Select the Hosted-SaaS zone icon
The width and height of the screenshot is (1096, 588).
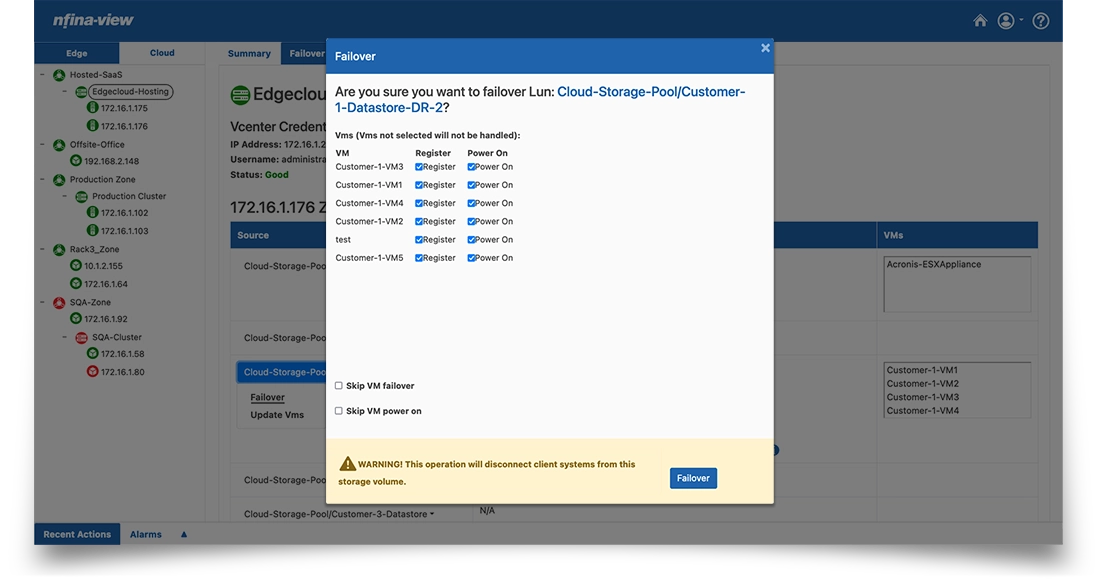tap(58, 74)
